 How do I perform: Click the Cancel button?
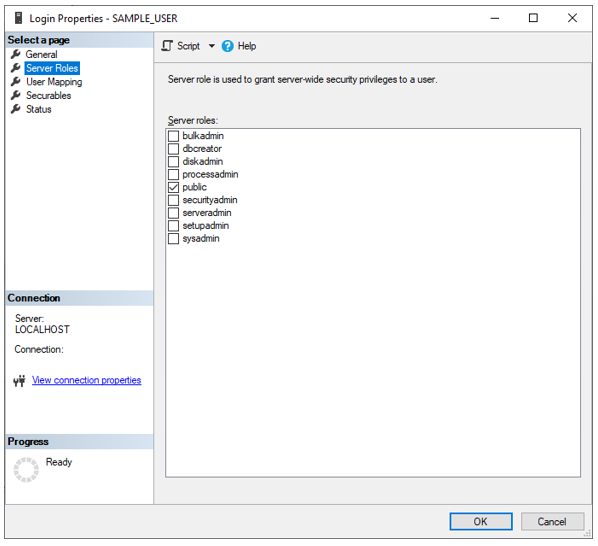point(552,521)
